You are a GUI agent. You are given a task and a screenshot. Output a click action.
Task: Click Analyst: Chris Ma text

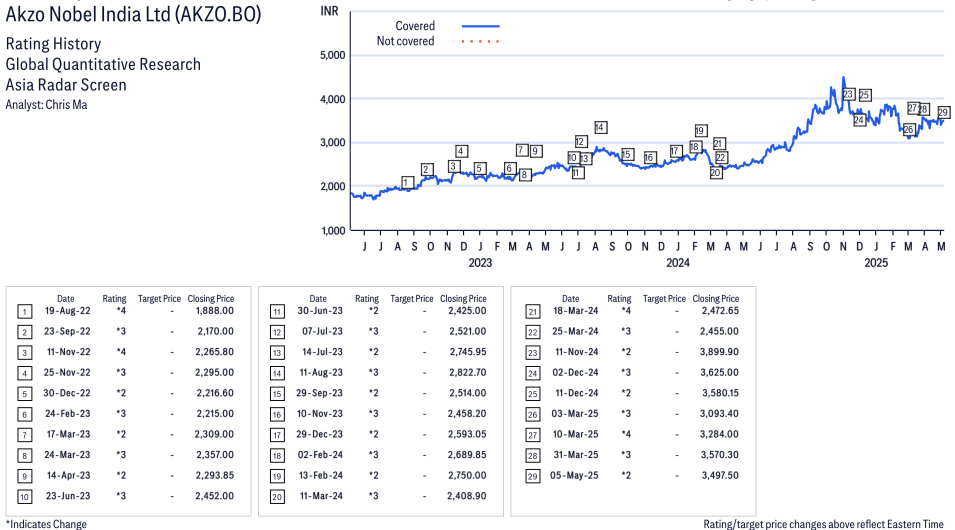(x=46, y=105)
